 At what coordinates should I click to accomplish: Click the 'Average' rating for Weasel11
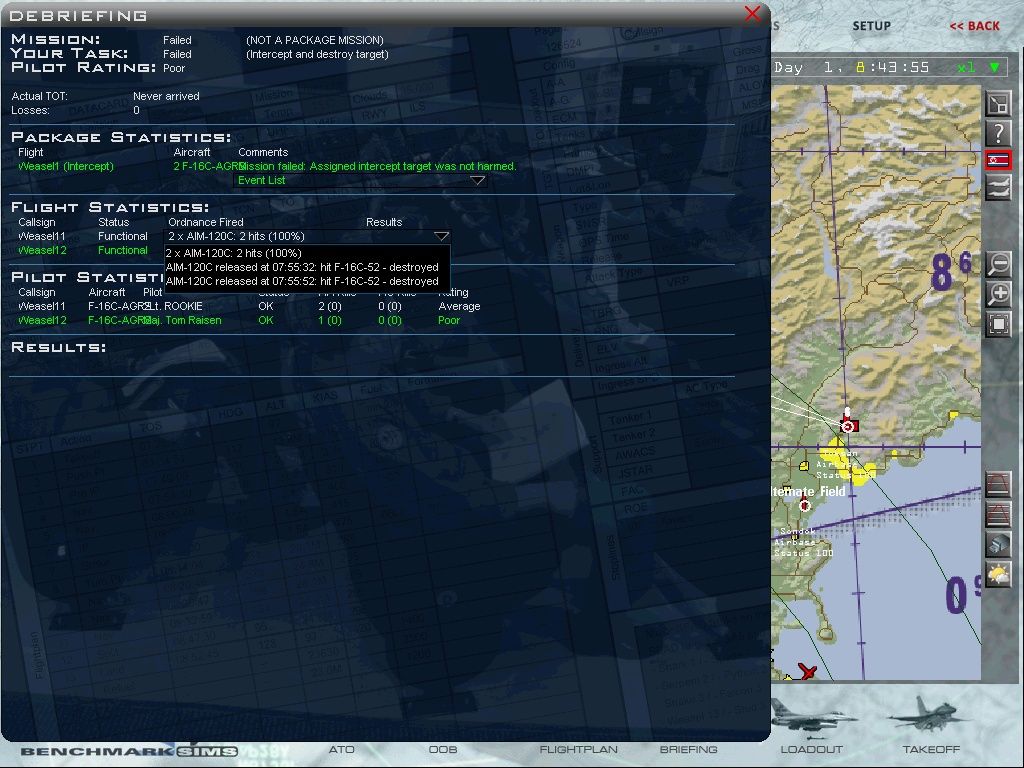459,306
